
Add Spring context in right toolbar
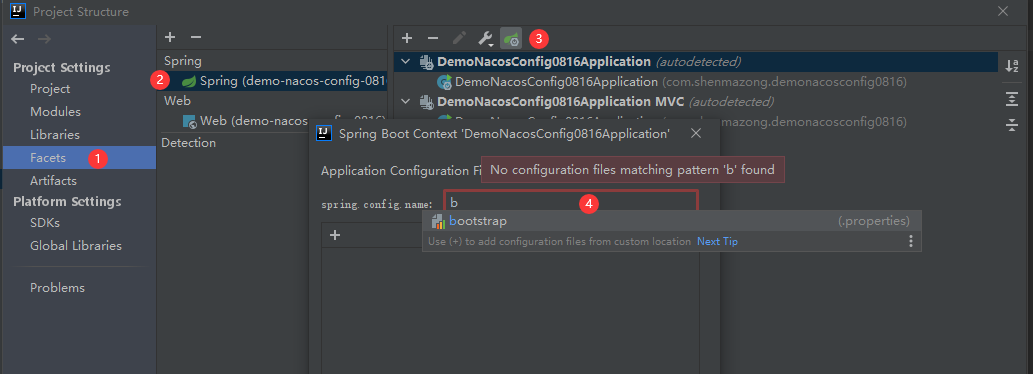point(407,39)
